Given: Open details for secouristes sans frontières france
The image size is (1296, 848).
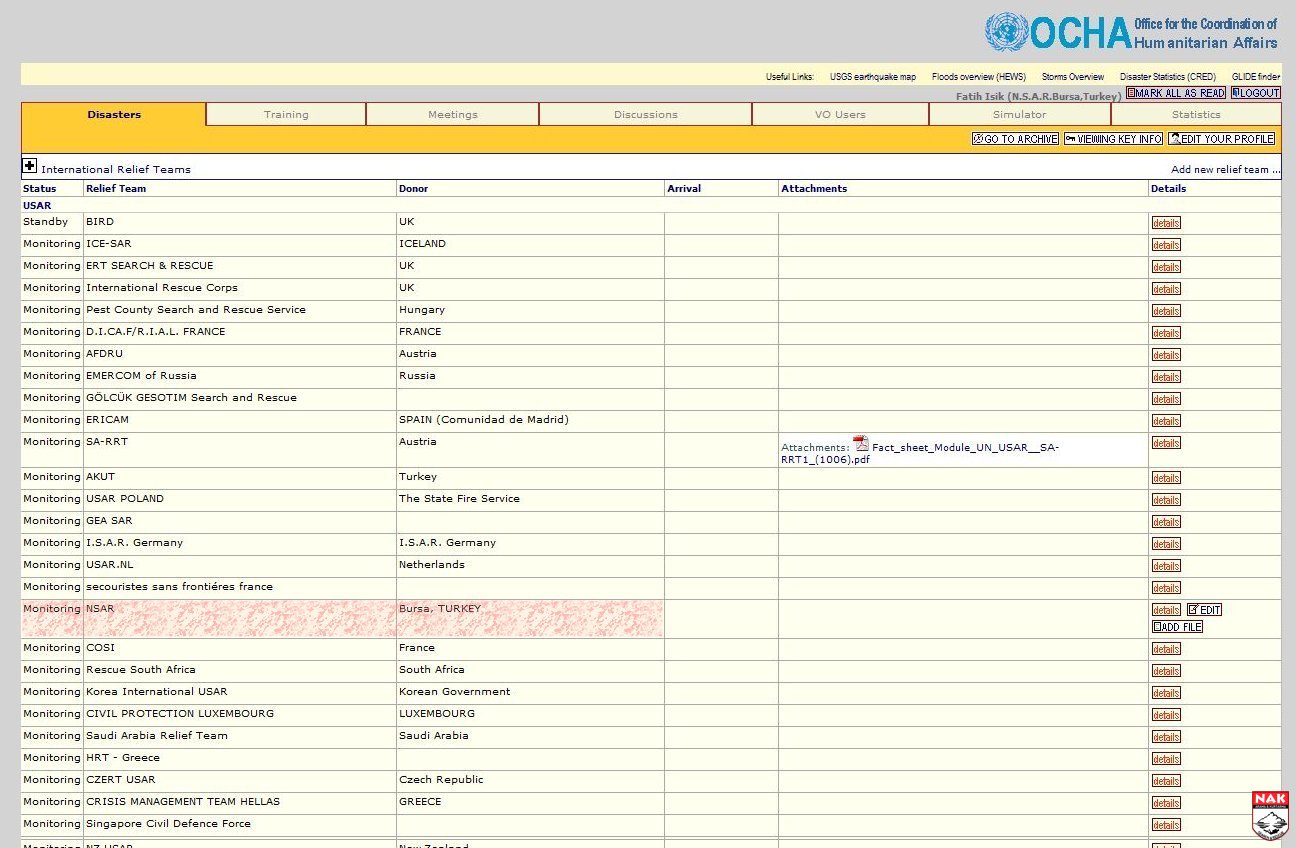Looking at the screenshot, I should pyautogui.click(x=1166, y=588).
